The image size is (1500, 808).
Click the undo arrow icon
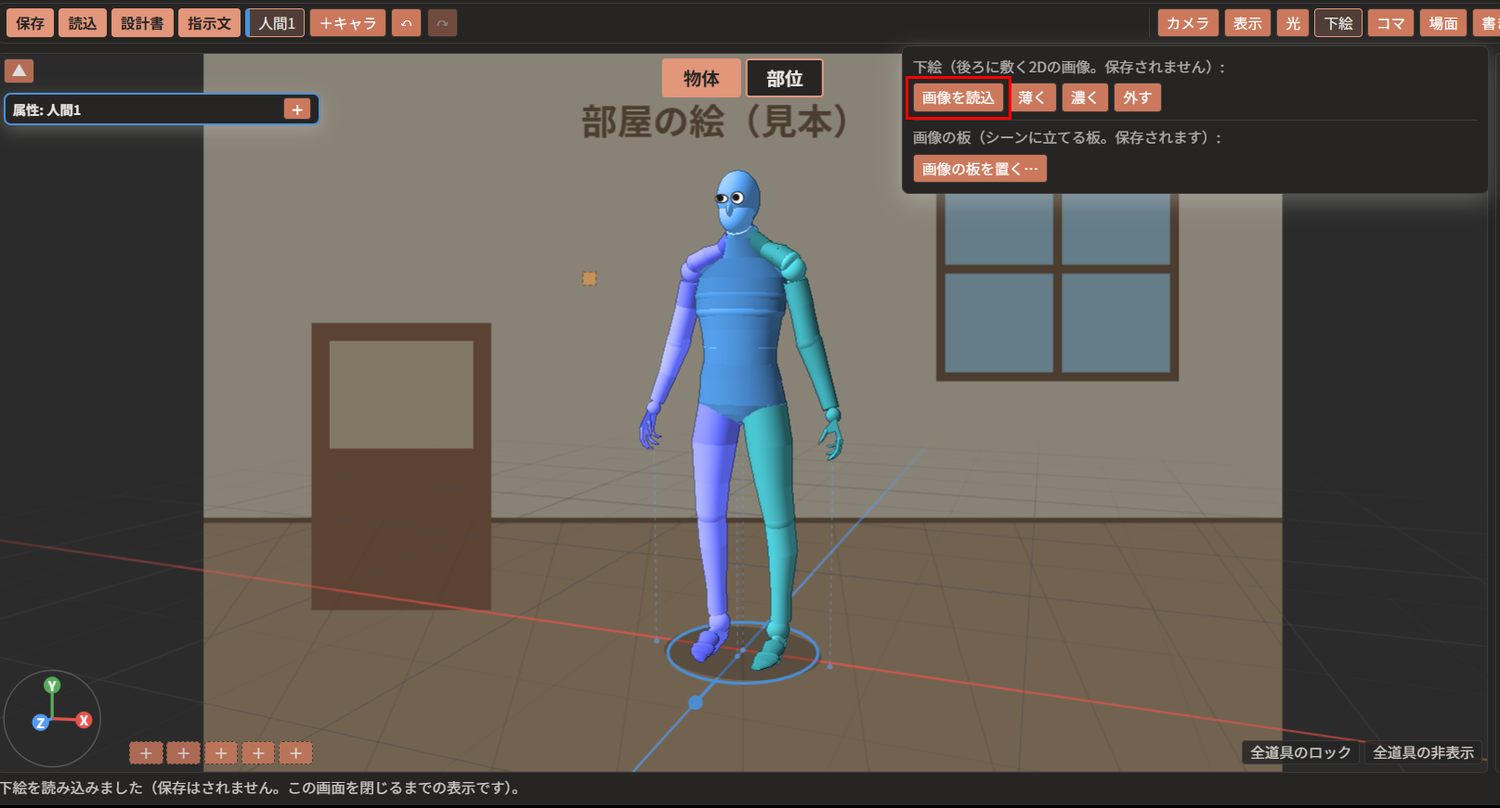point(406,23)
